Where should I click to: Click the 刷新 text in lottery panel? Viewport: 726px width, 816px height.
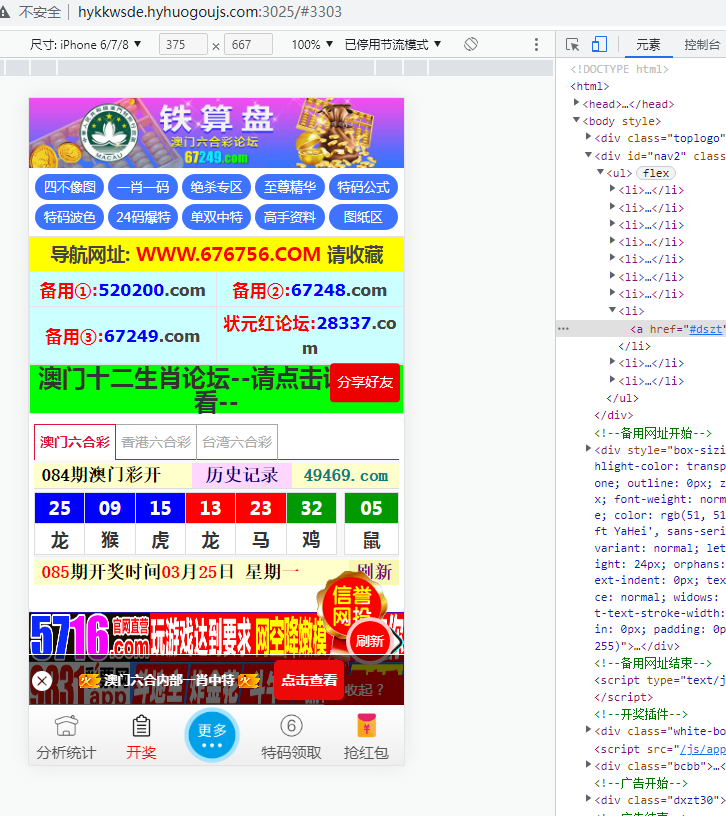tap(375, 571)
